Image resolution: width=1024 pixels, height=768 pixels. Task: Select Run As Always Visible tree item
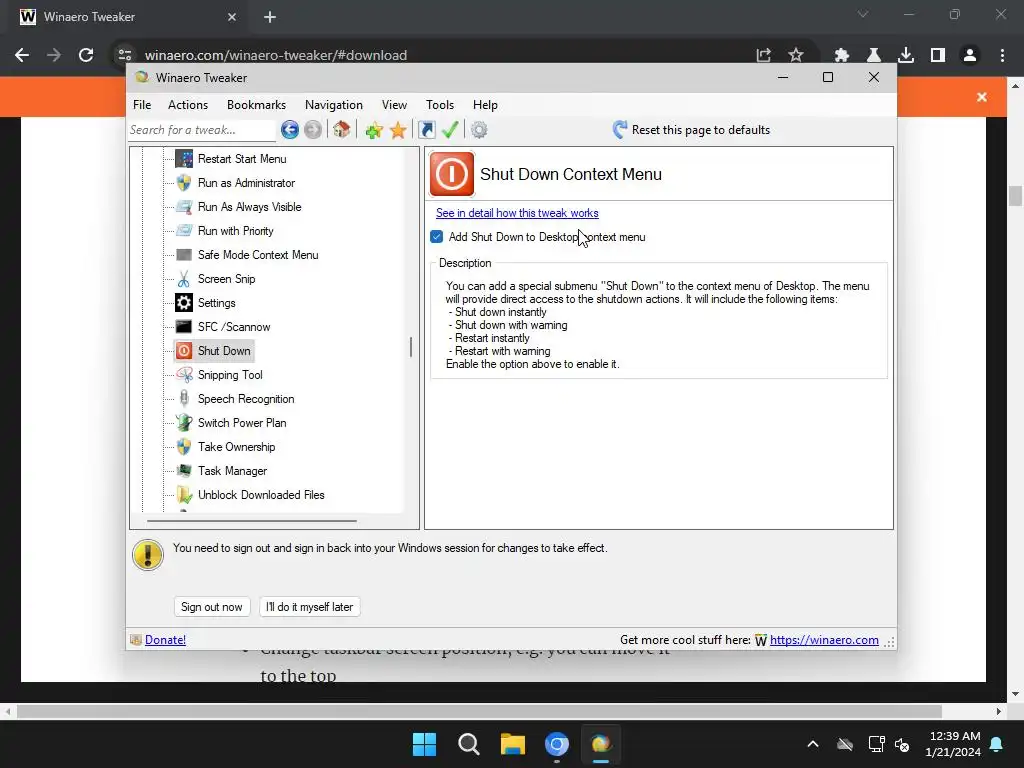tap(249, 207)
